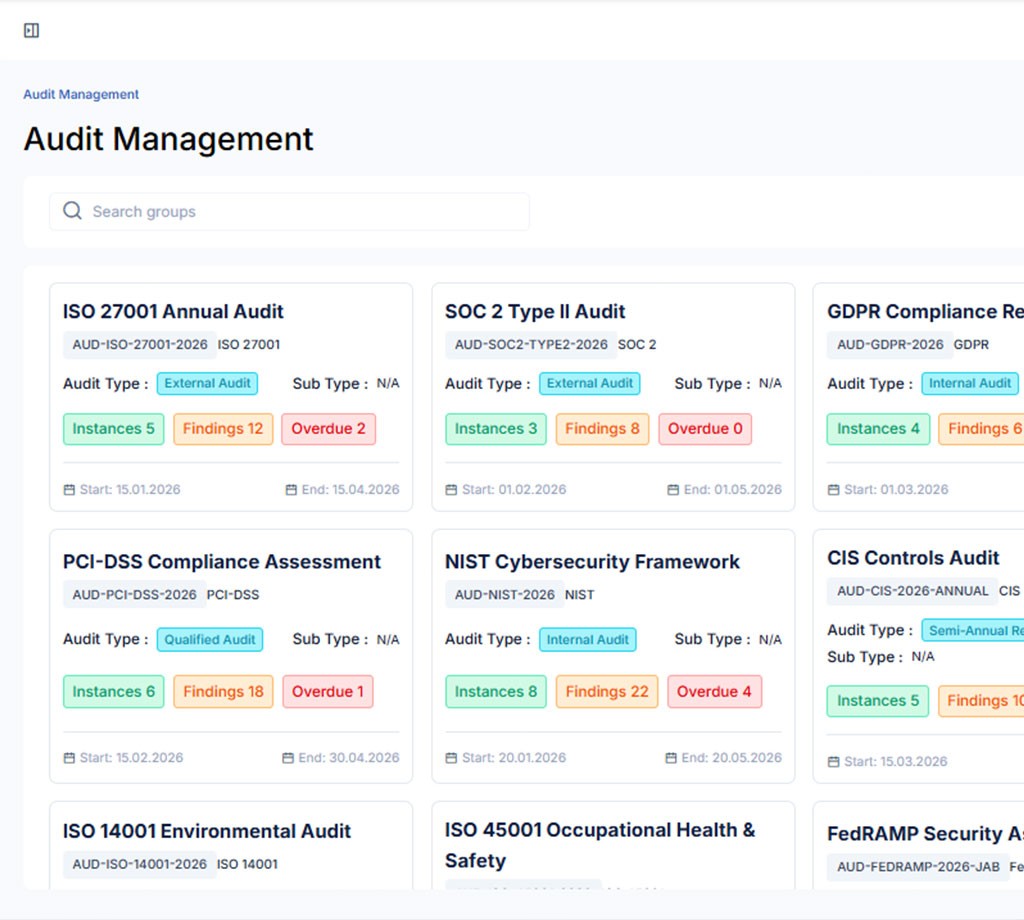Screen dimensions: 1024x920
Task: Click calendar icon beside Start: 15.03.2026
Action: [x=833, y=762]
